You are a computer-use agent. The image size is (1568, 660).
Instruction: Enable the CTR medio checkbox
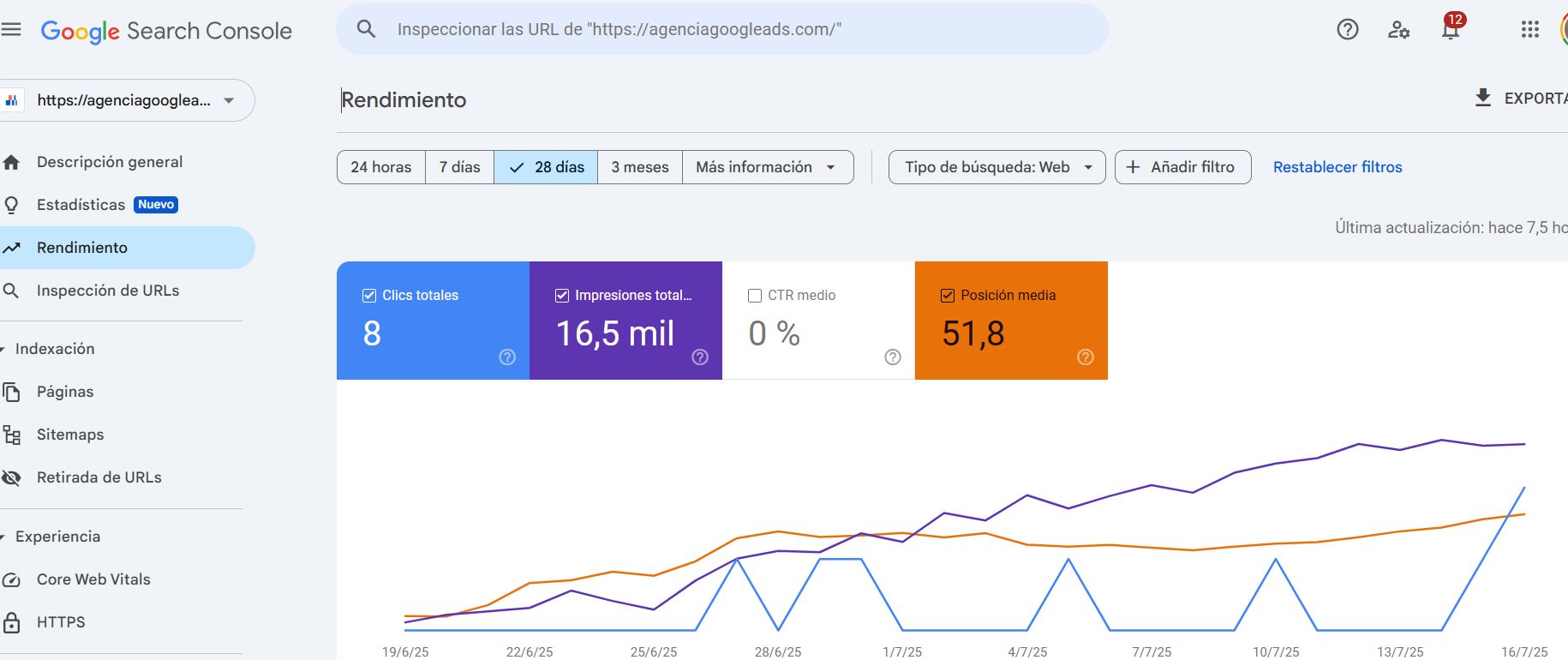pyautogui.click(x=755, y=296)
